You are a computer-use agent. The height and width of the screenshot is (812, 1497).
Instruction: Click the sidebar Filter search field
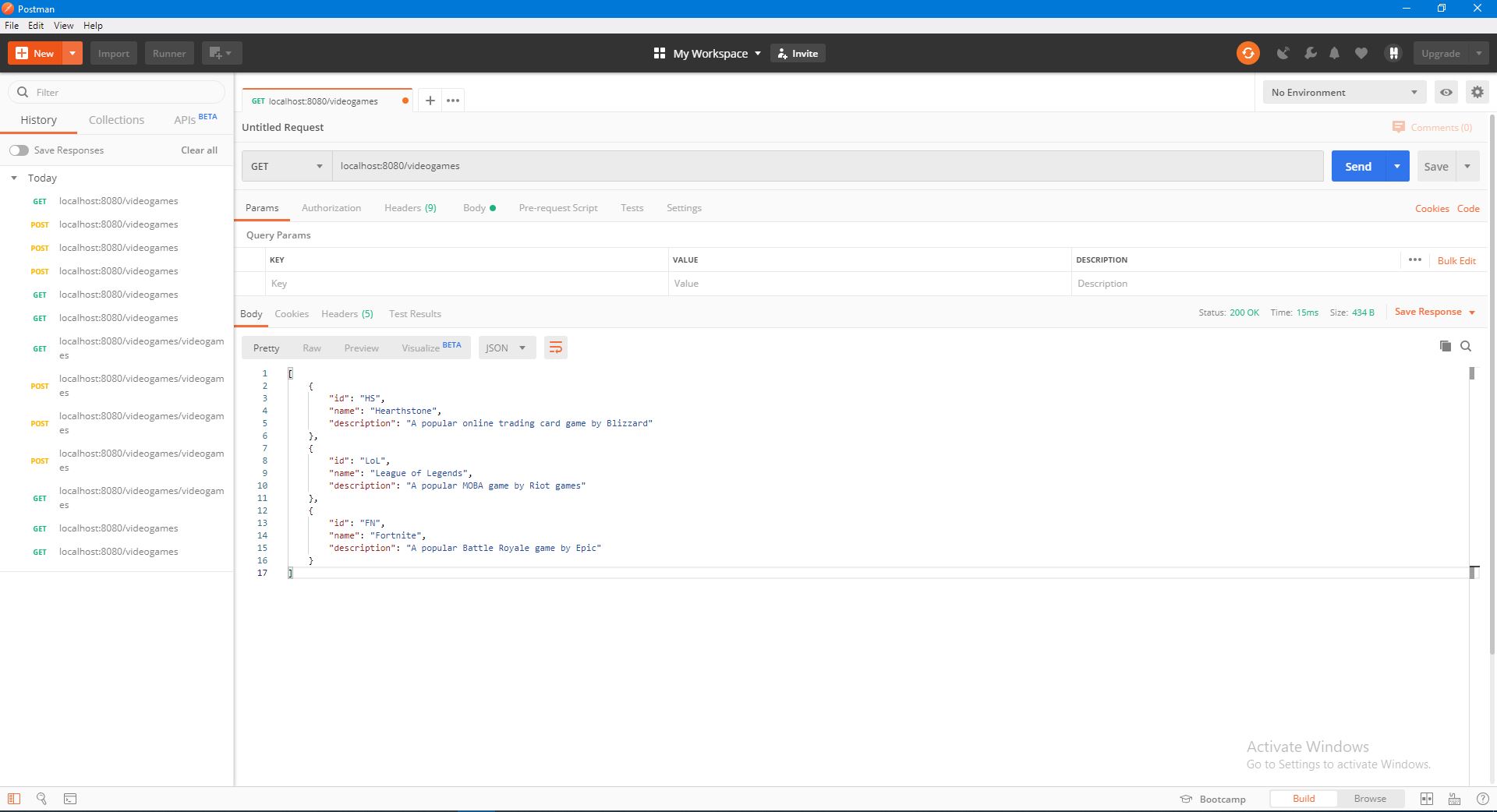pos(117,92)
